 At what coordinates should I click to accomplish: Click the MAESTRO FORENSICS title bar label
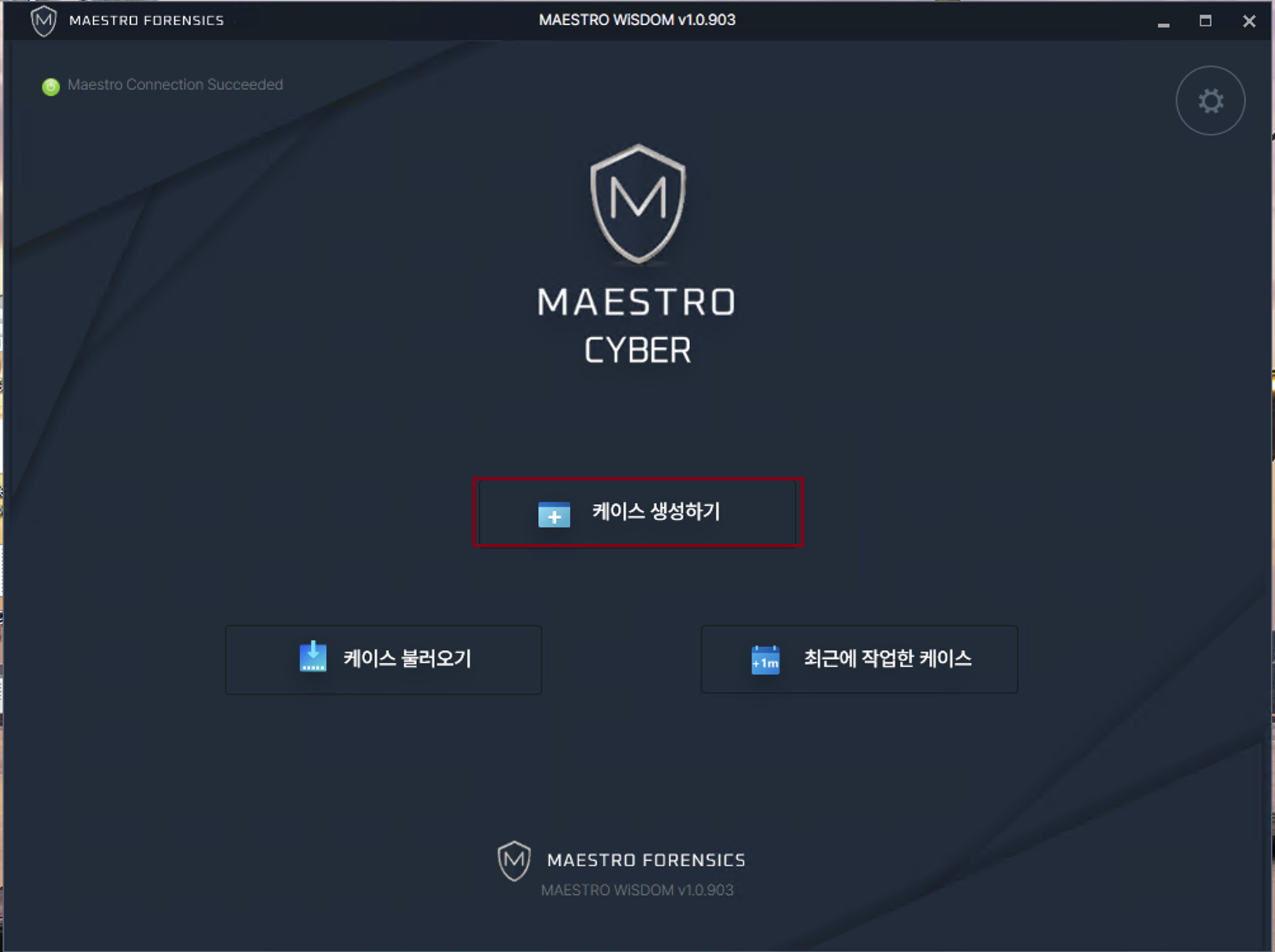pos(147,21)
